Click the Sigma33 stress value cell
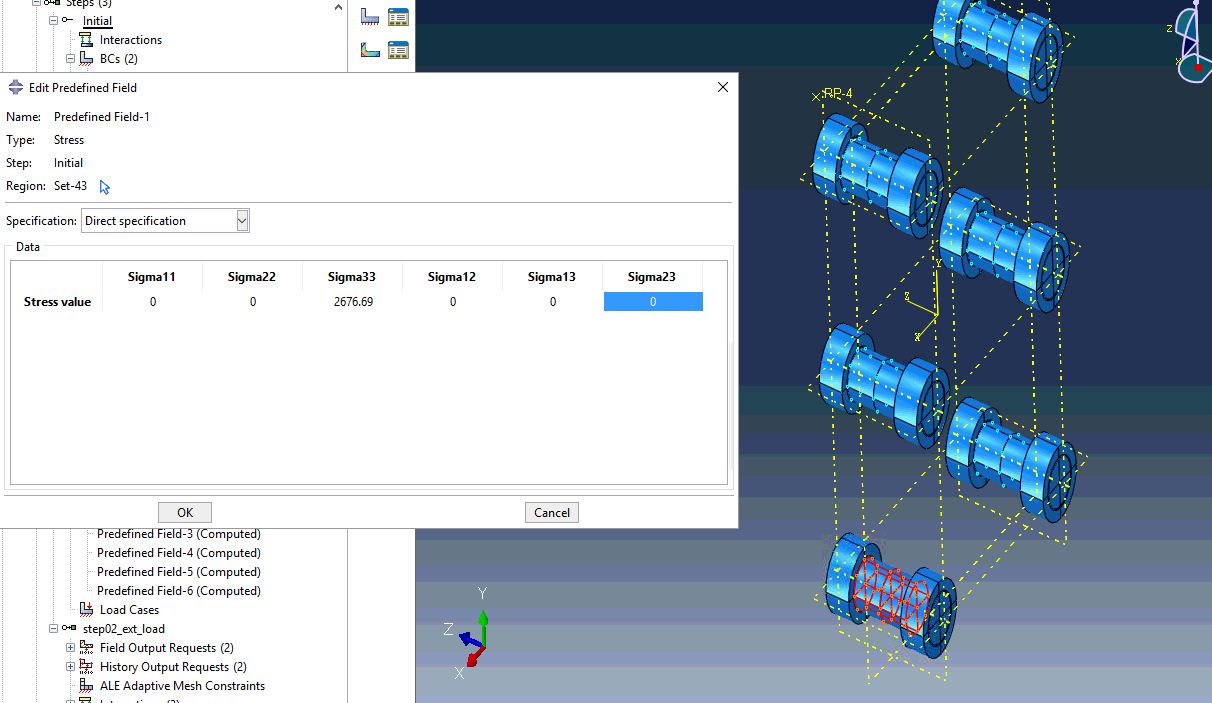 pyautogui.click(x=352, y=302)
